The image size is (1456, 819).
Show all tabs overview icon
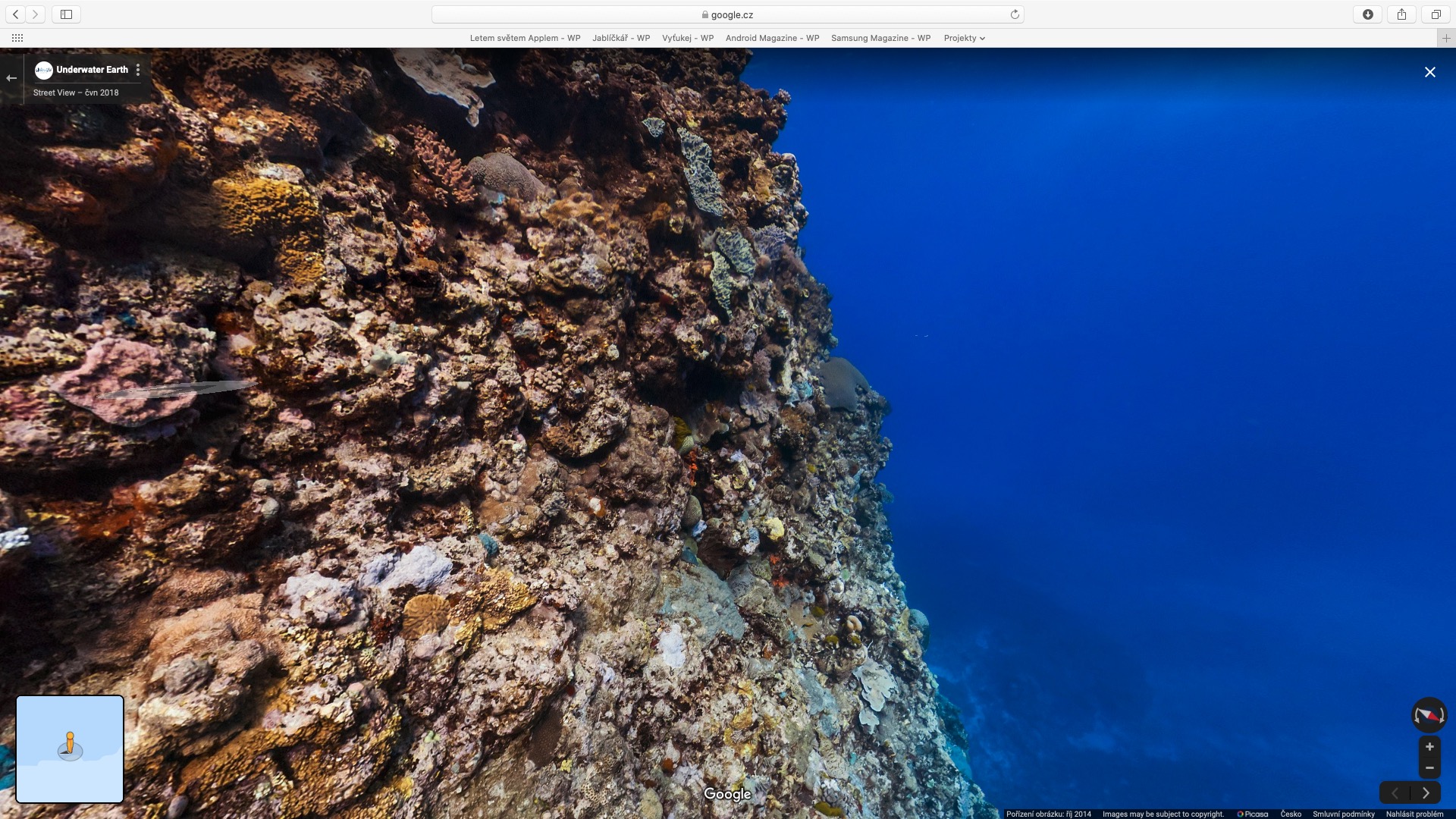(1436, 14)
